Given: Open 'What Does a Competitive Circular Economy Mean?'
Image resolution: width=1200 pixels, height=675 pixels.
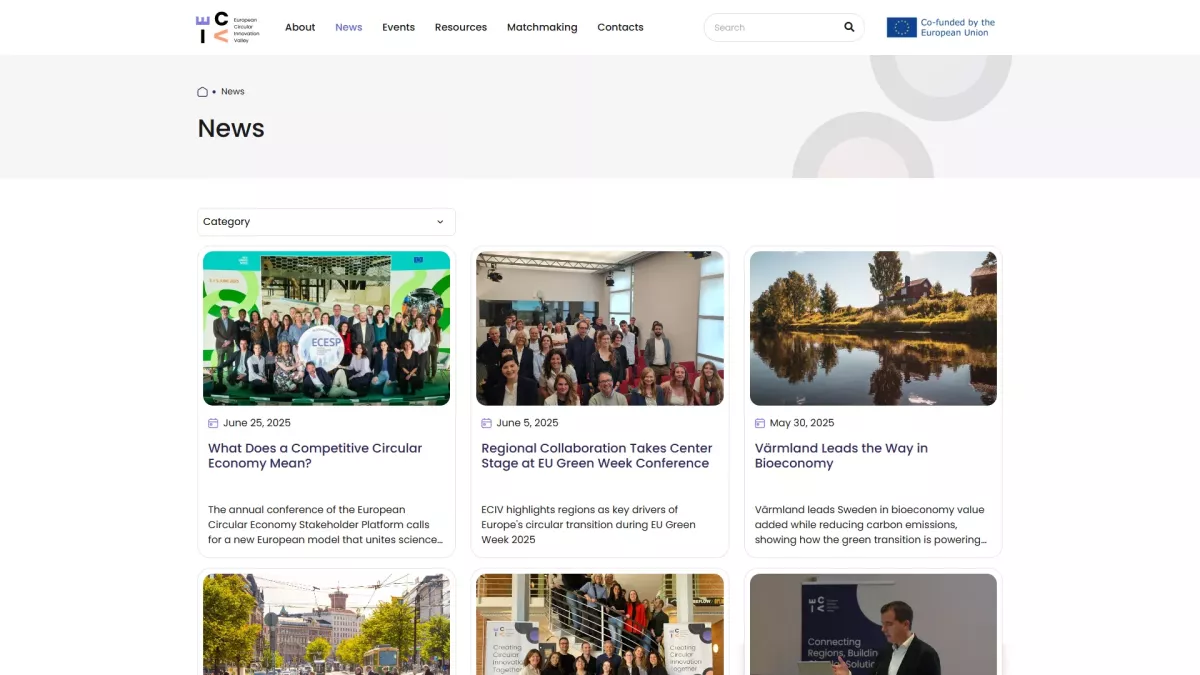Looking at the screenshot, I should click(314, 455).
